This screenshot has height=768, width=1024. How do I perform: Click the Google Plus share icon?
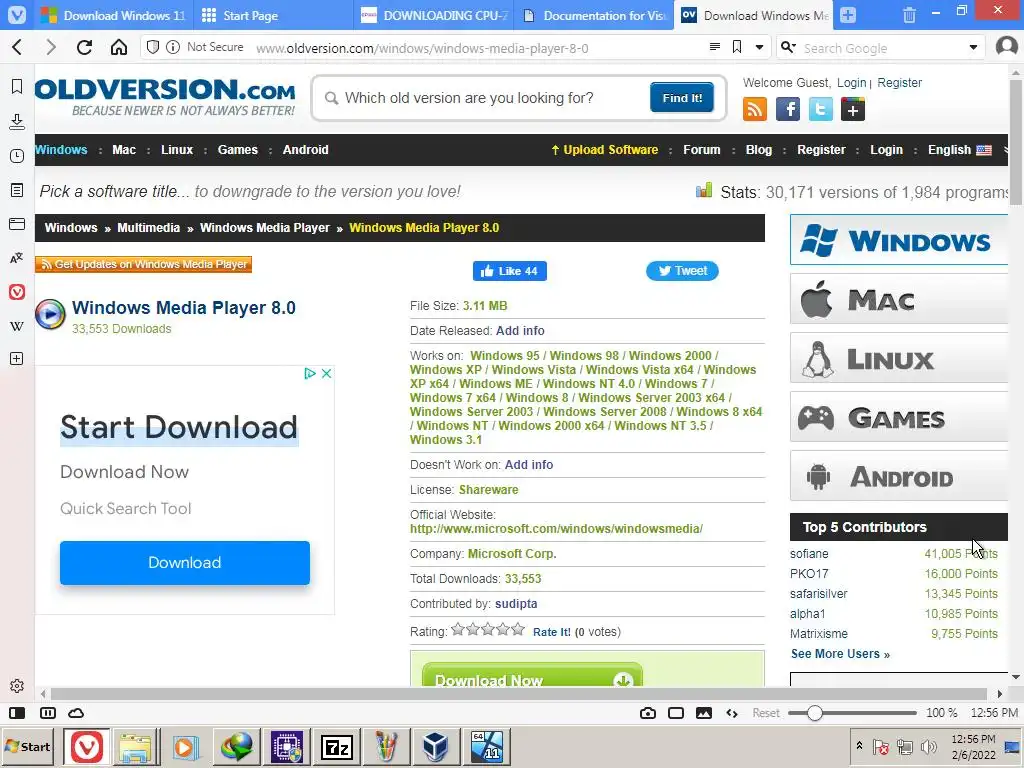(x=852, y=109)
